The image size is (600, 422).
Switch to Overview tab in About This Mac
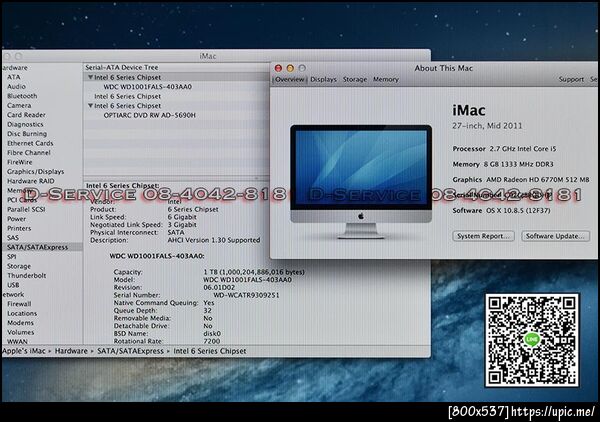[290, 79]
